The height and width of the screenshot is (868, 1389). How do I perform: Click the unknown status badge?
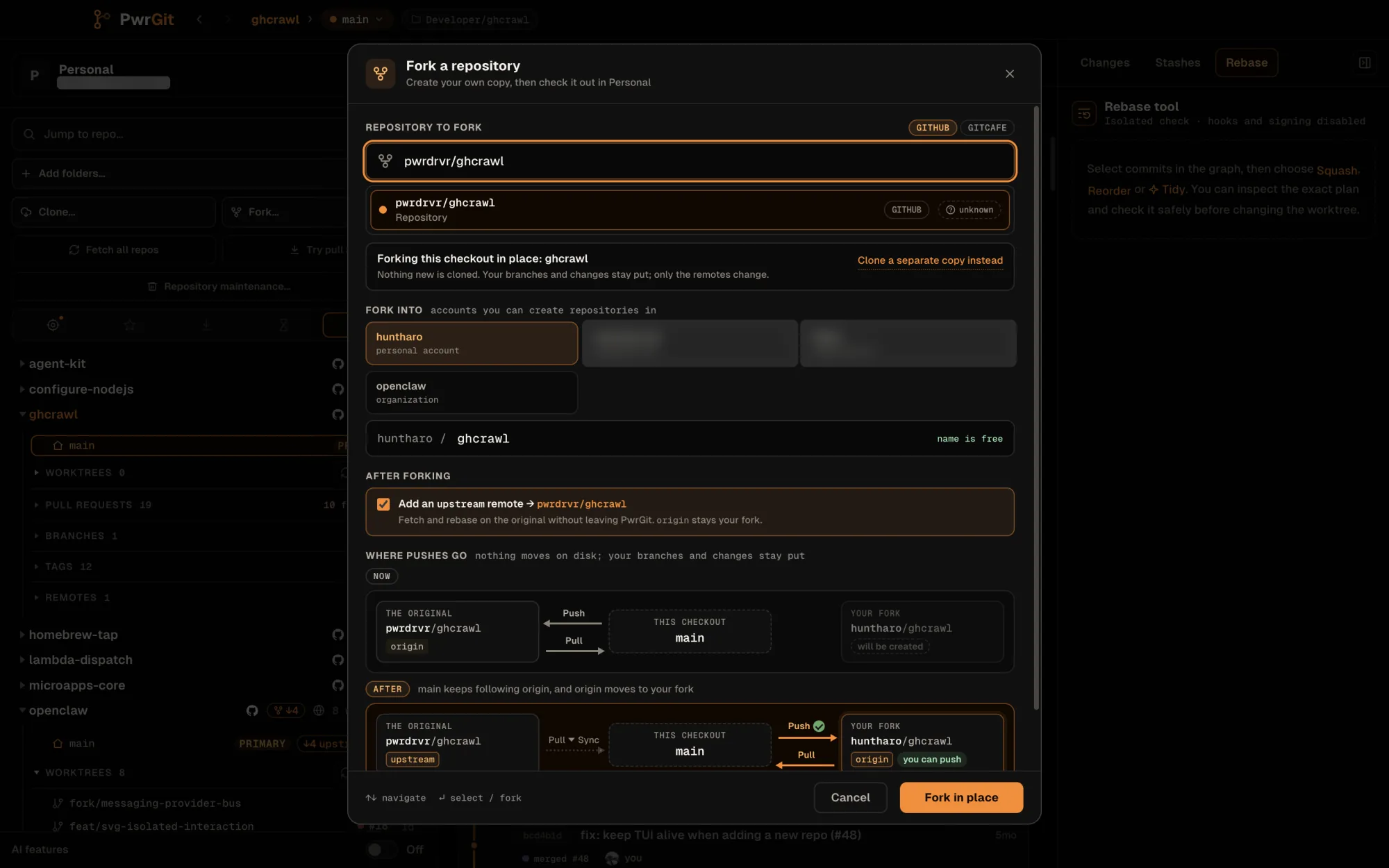(970, 210)
